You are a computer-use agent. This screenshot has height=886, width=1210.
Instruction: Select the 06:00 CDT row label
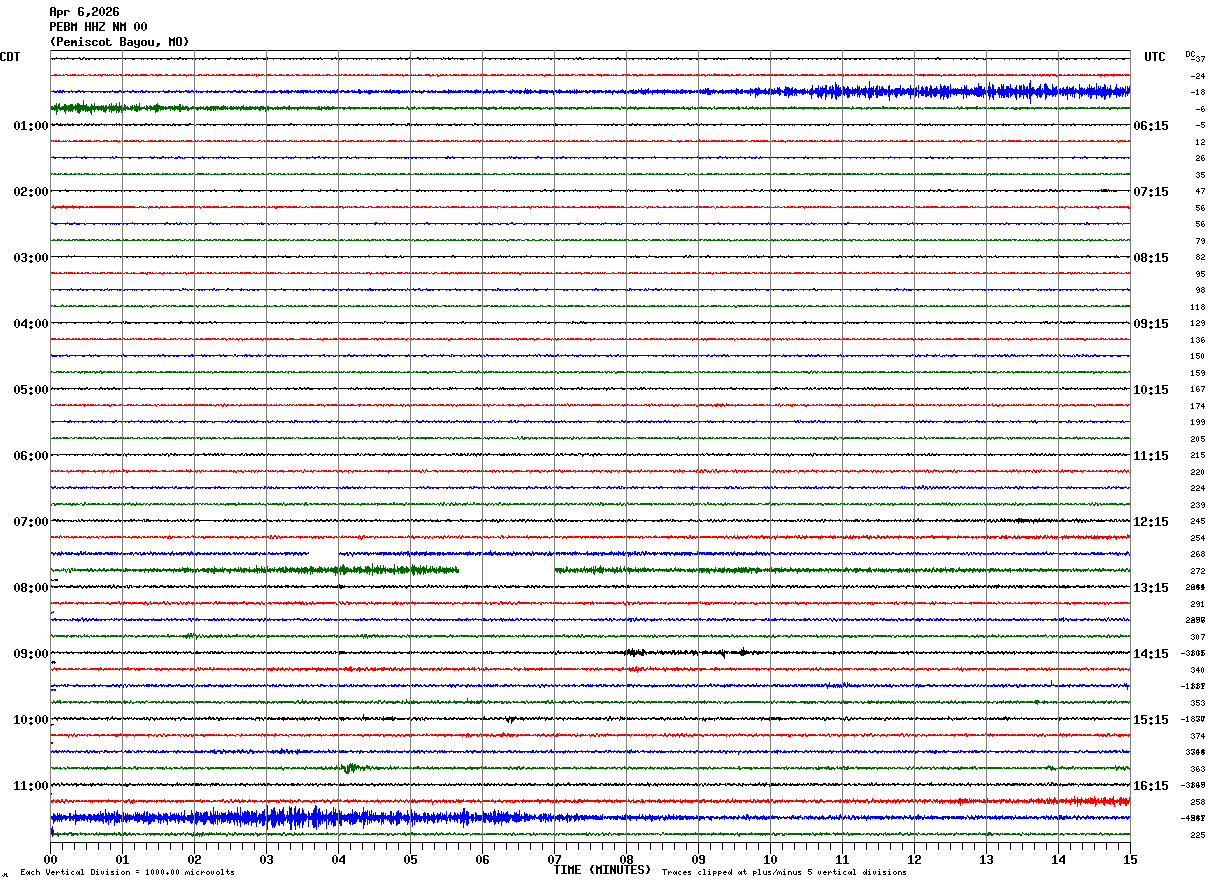(x=31, y=456)
